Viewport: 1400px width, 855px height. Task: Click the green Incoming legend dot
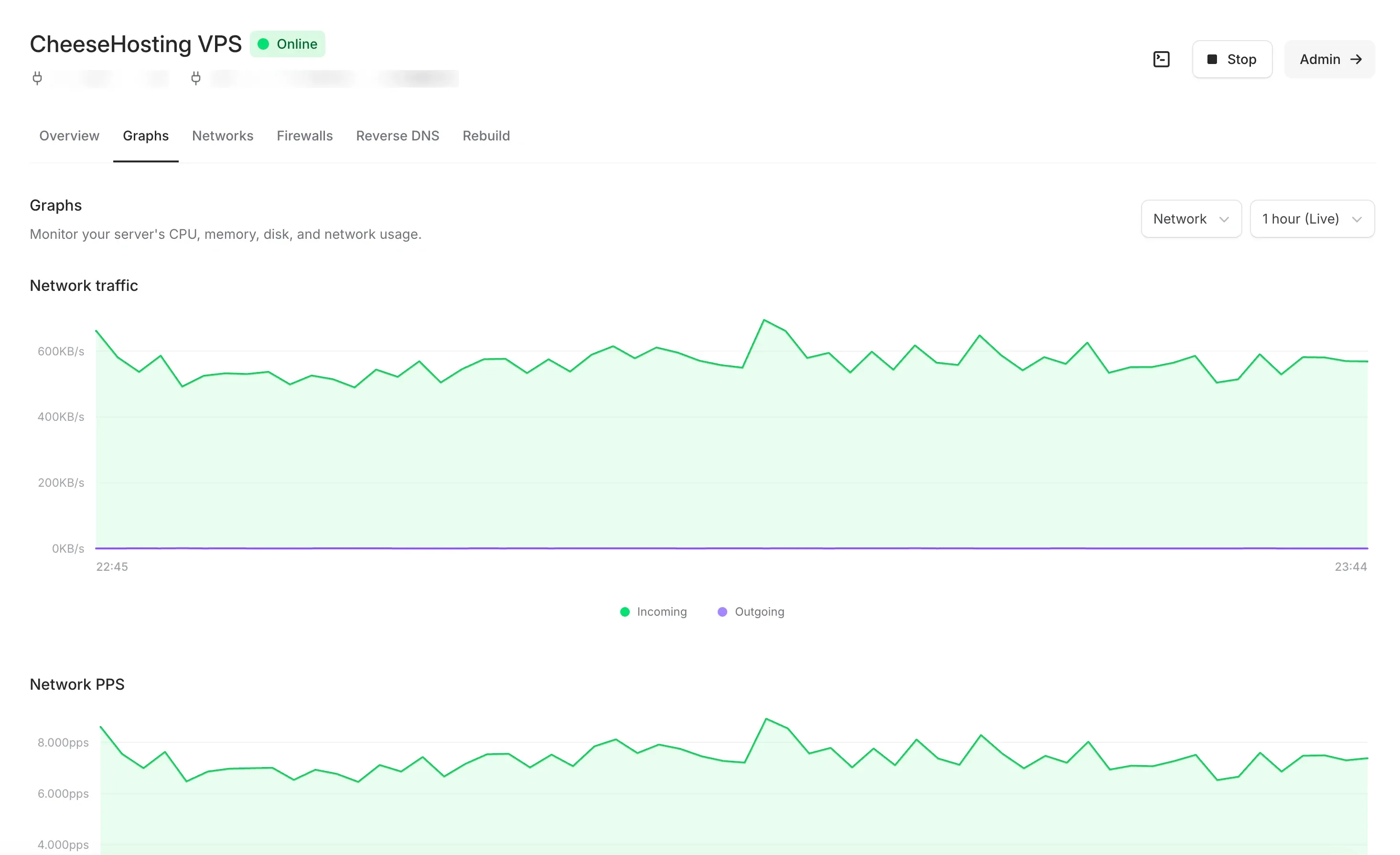click(625, 611)
